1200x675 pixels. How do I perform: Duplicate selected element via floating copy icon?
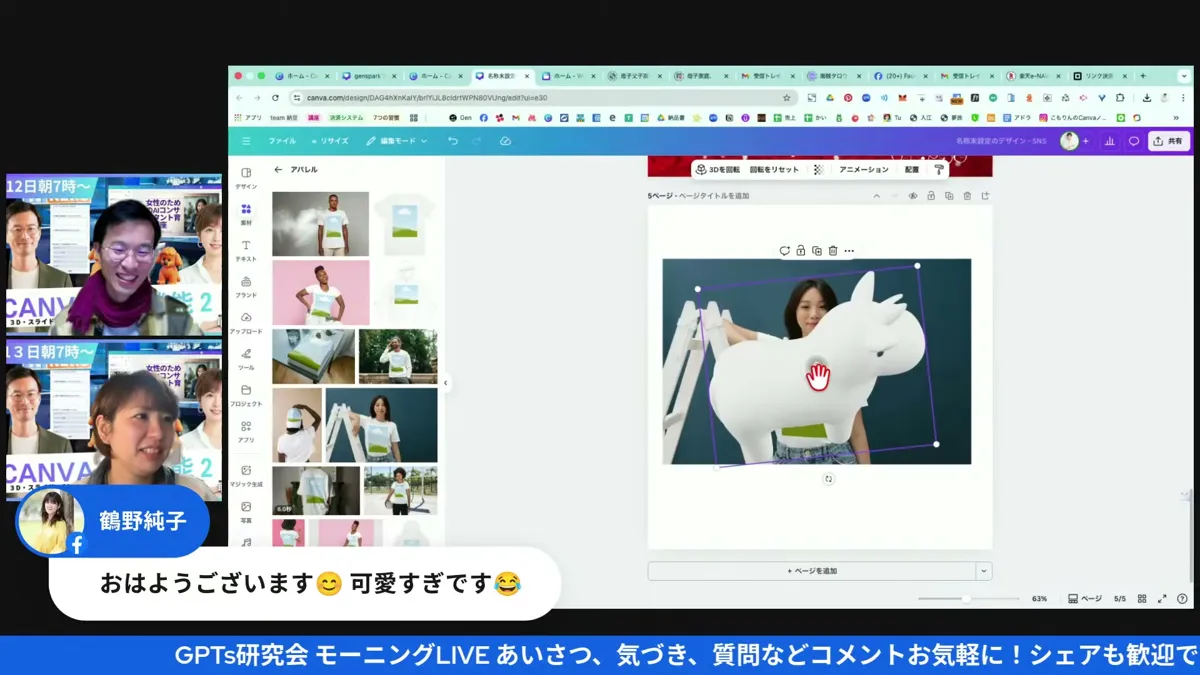pyautogui.click(x=817, y=251)
